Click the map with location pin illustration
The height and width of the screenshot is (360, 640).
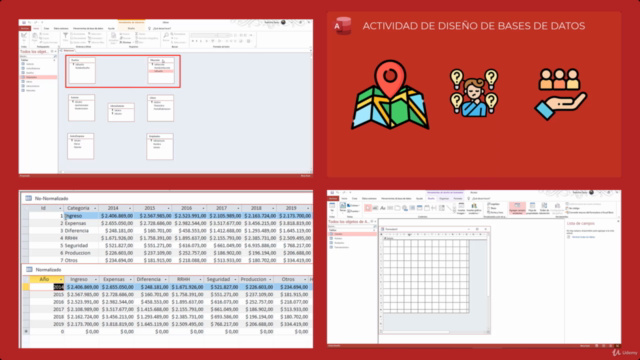click(390, 96)
